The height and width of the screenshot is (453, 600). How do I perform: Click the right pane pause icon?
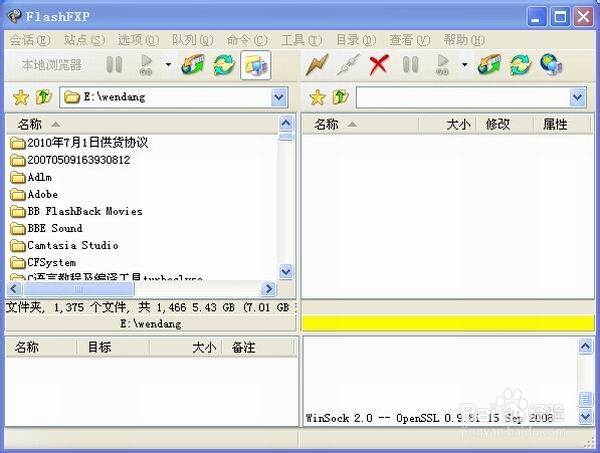(411, 64)
